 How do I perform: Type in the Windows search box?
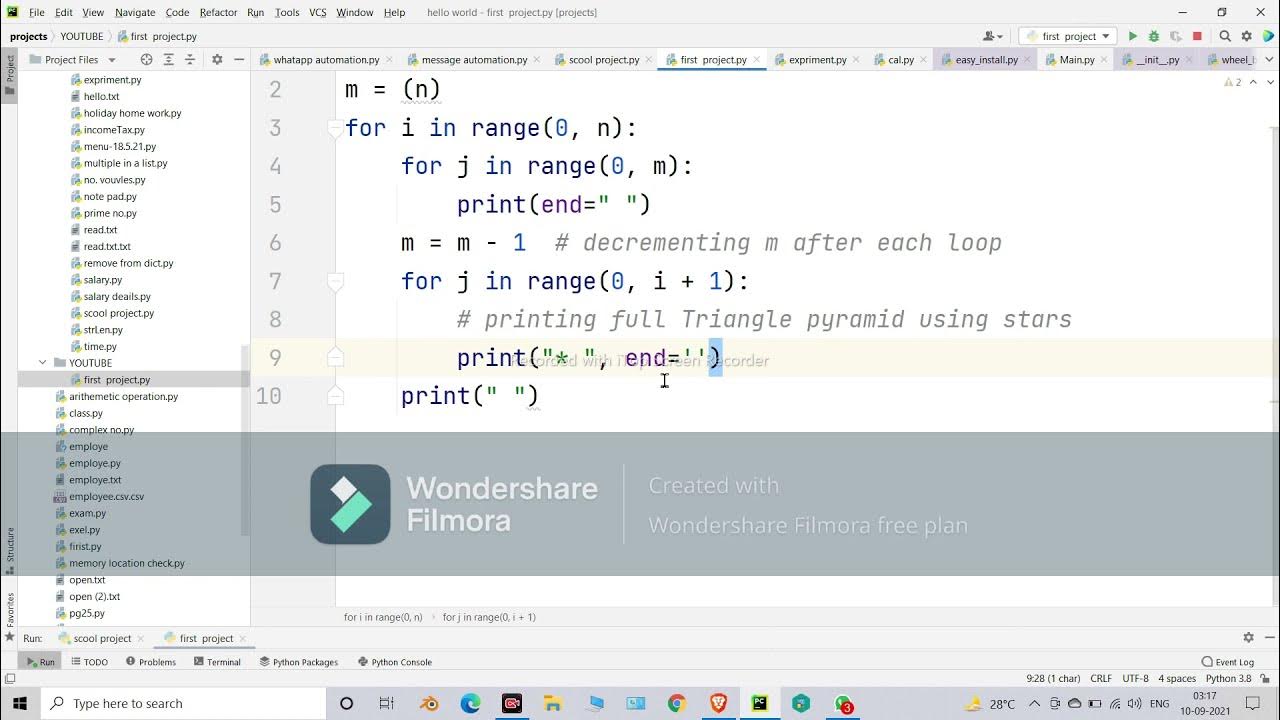184,704
